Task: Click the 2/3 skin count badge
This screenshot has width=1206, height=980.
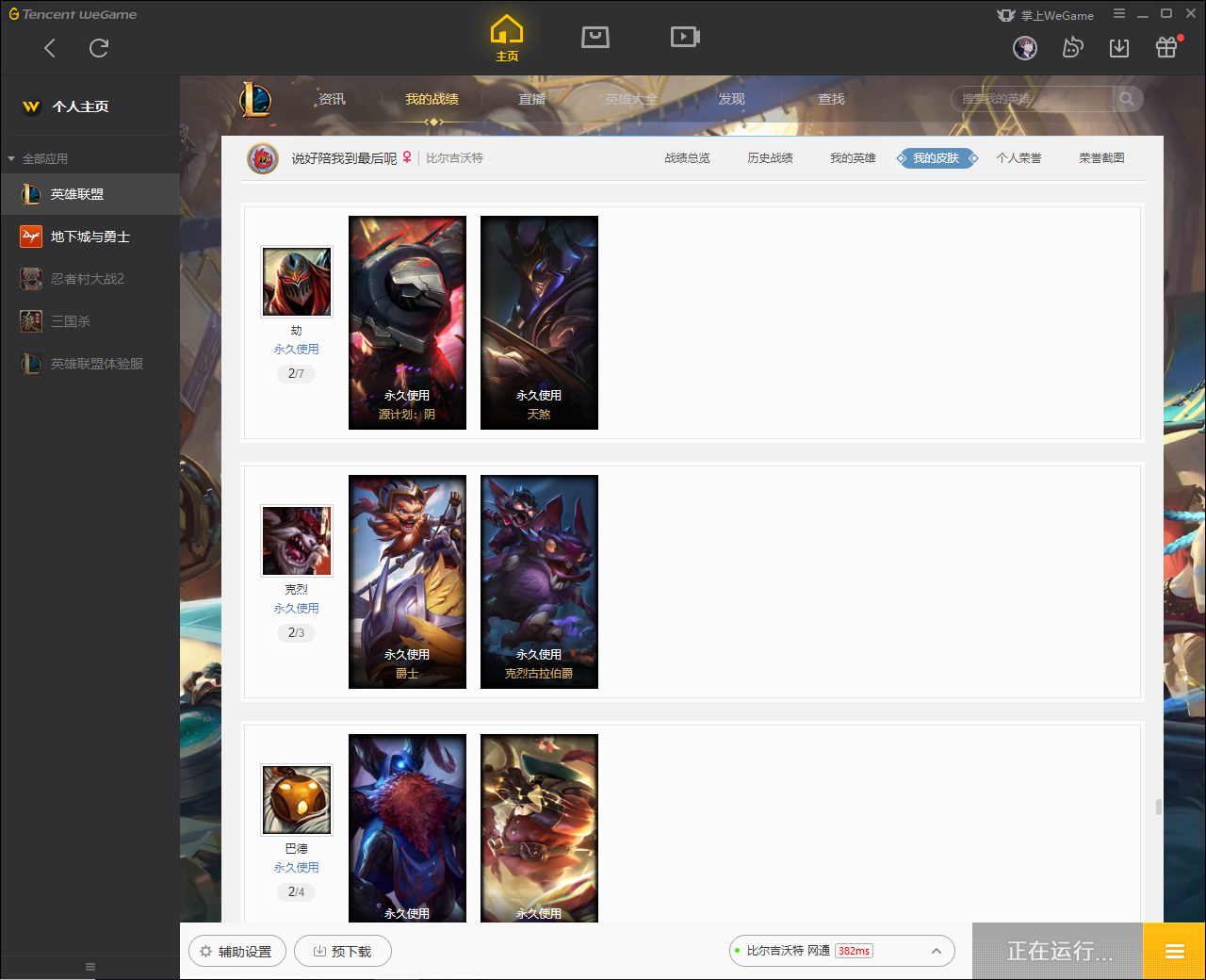Action: 297,633
